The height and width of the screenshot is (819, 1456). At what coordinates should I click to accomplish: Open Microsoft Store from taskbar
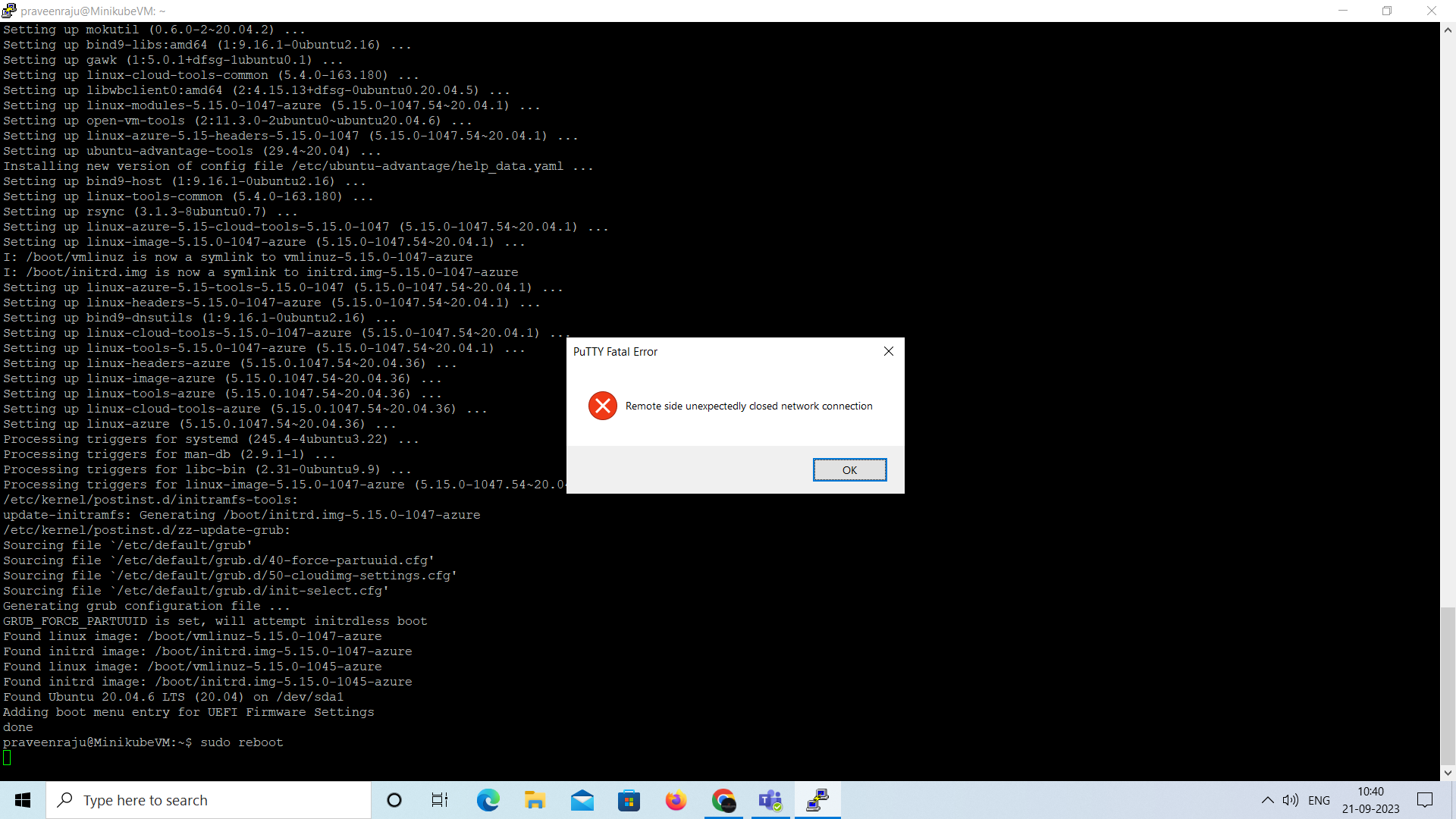[x=629, y=800]
